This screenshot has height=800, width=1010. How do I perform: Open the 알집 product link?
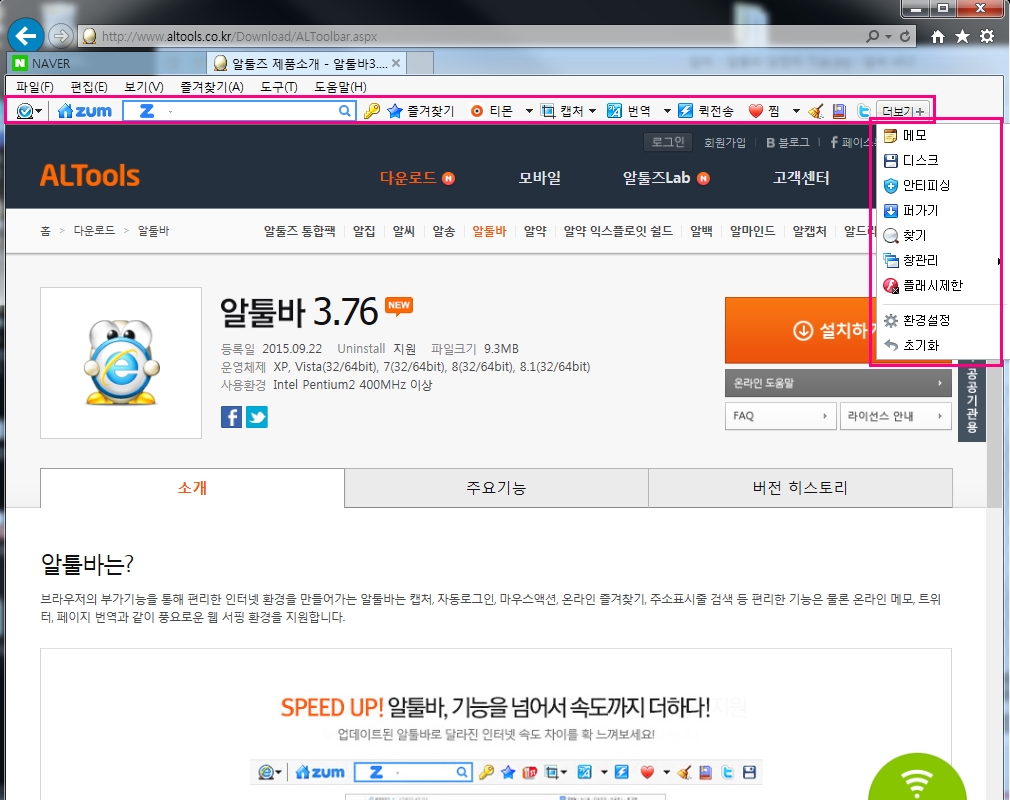364,231
